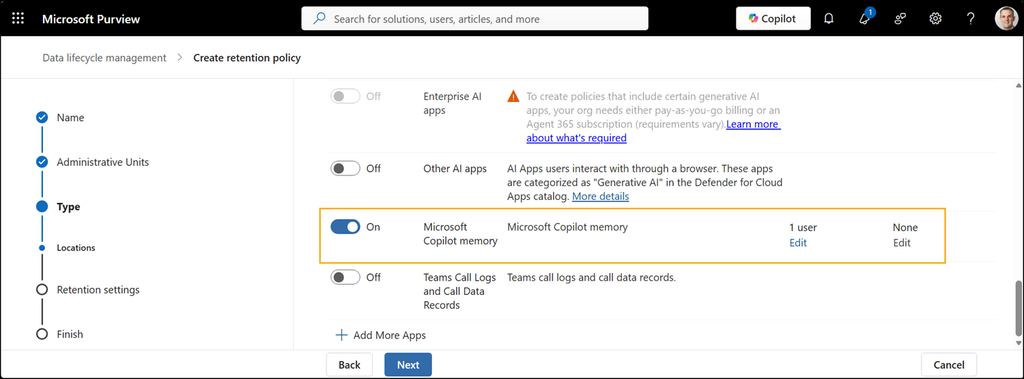Toggle the Other AI apps switch
Image resolution: width=1024 pixels, height=379 pixels.
pyautogui.click(x=345, y=169)
